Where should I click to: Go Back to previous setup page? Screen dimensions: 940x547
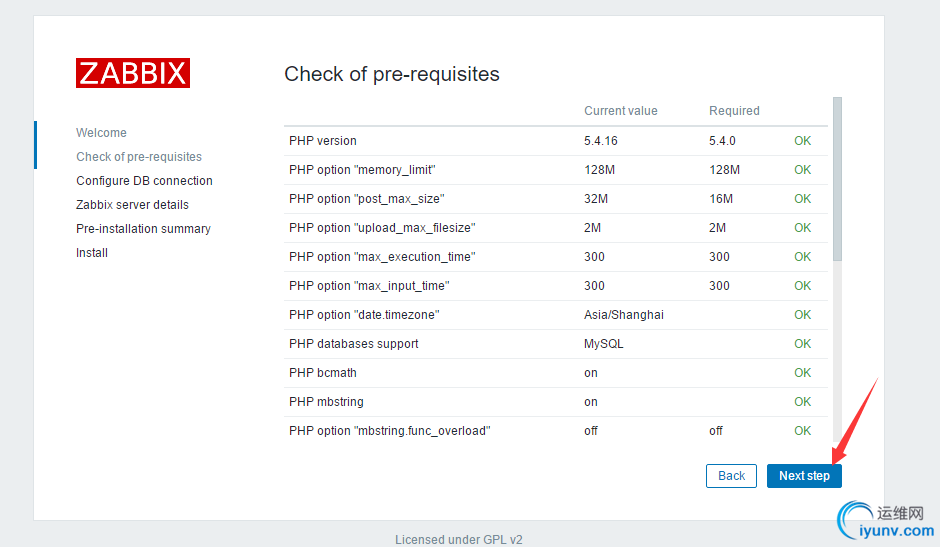[731, 476]
